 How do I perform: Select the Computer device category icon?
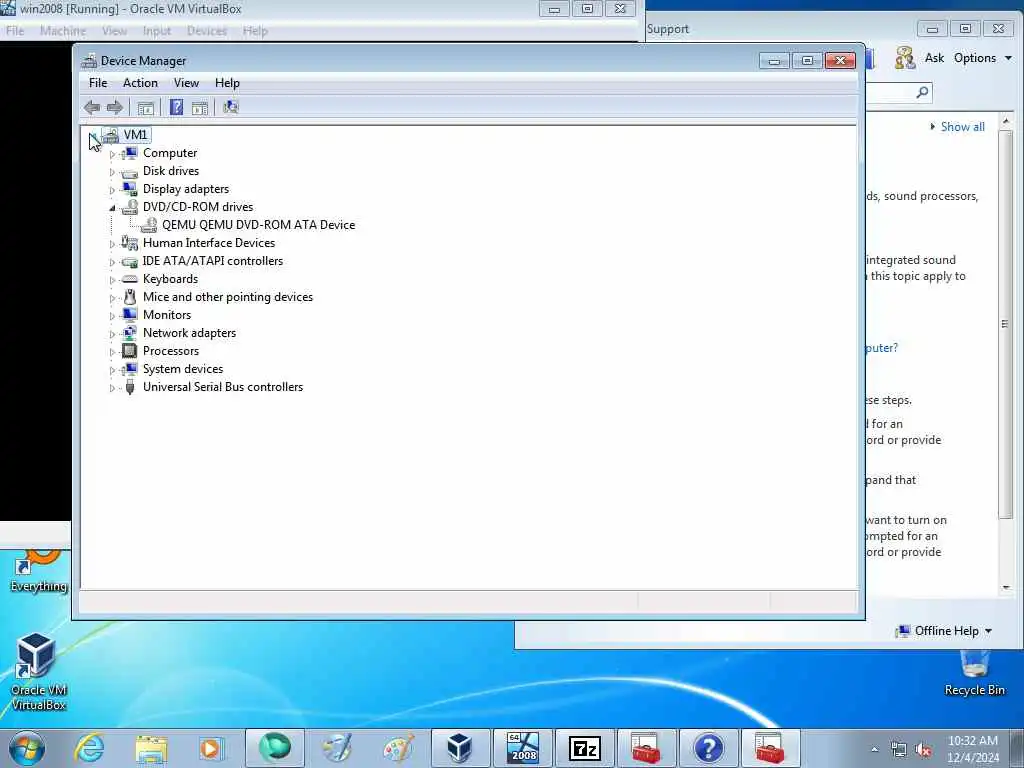(130, 153)
